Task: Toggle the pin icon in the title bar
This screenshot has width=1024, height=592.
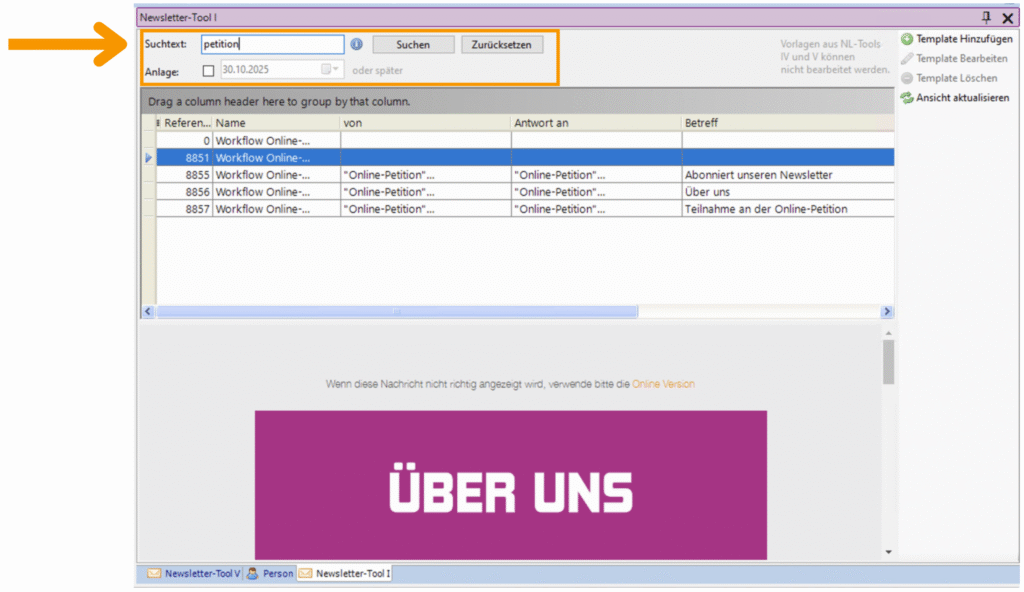Action: click(985, 17)
